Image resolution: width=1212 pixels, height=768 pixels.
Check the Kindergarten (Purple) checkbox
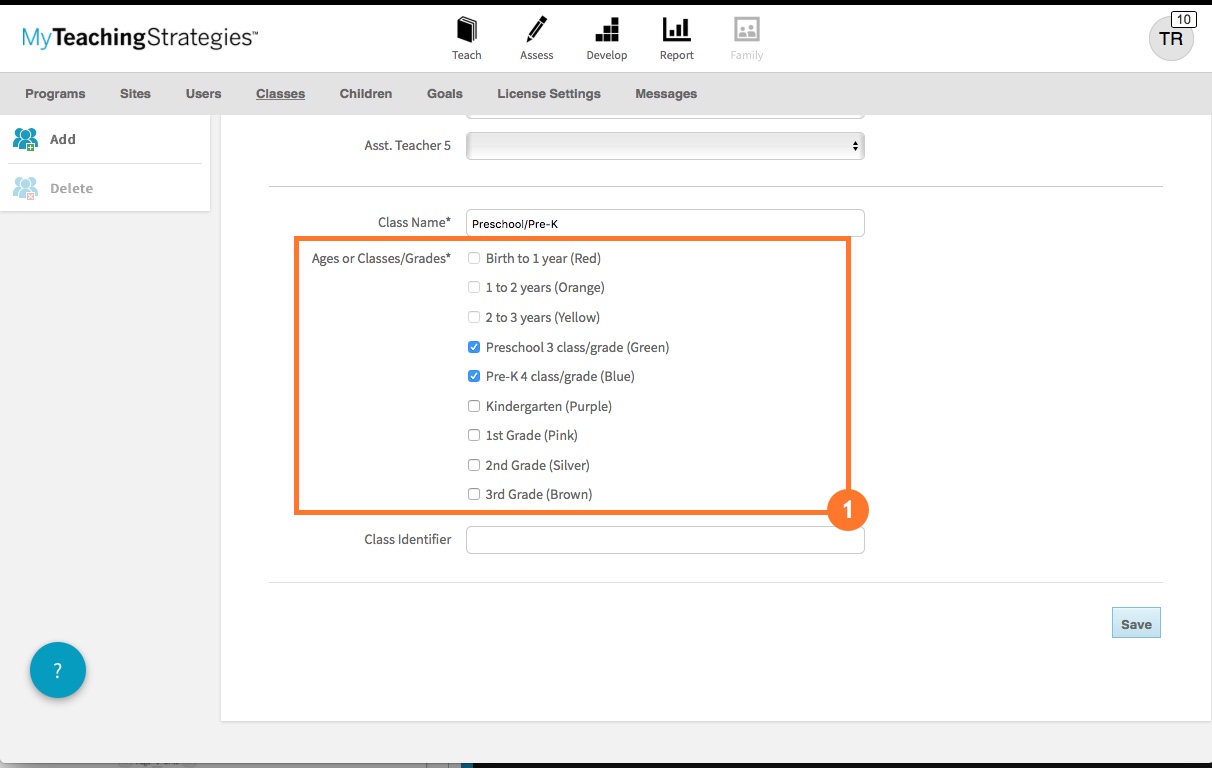click(474, 406)
